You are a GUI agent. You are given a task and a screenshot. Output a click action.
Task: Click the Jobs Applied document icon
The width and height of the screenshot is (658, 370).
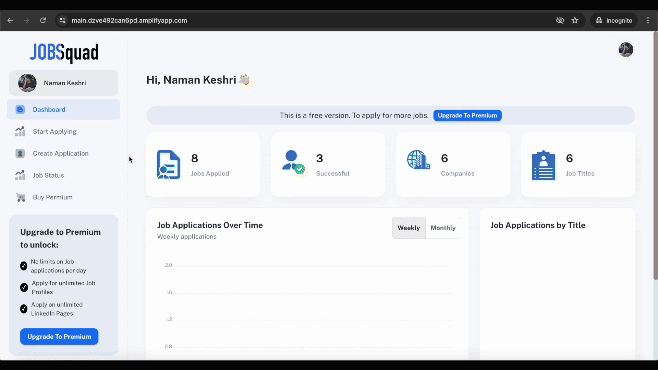click(x=168, y=164)
